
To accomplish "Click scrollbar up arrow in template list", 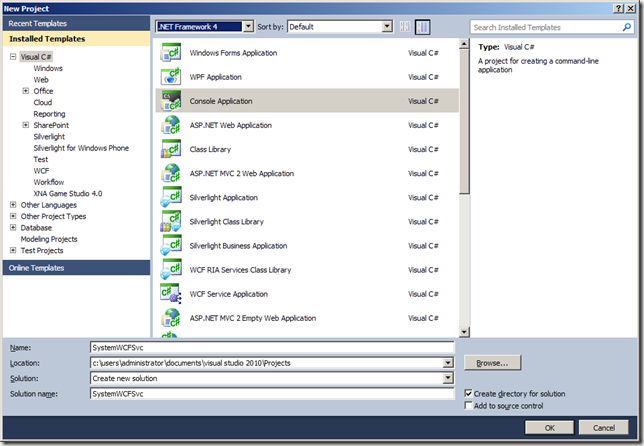I will [x=464, y=44].
